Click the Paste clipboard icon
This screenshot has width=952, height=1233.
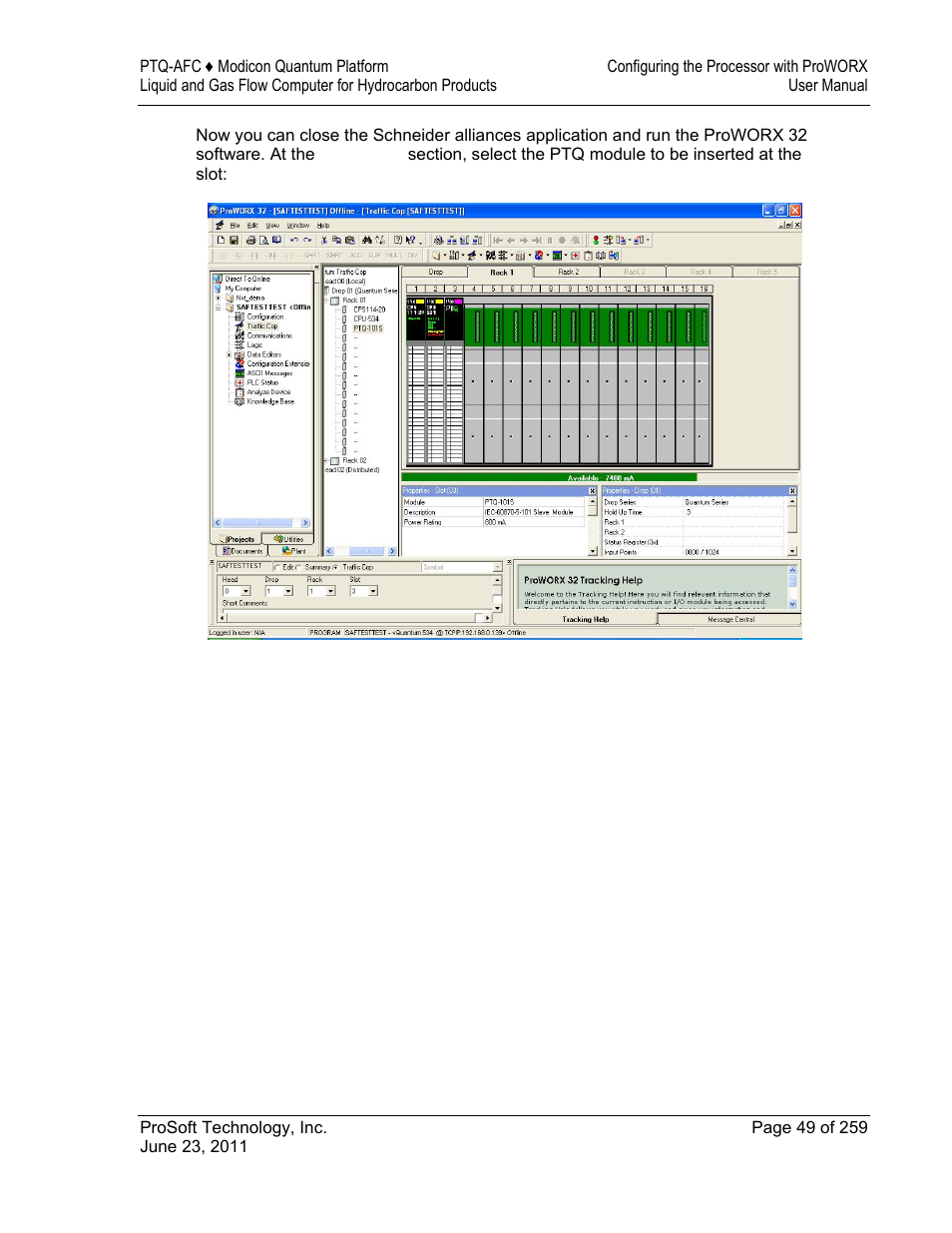pos(349,240)
